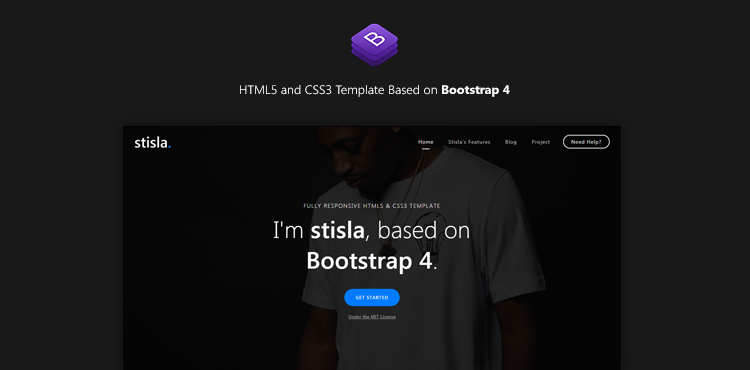Click the purple Bootstrap stack logo
This screenshot has height=370, width=750.
coord(375,45)
